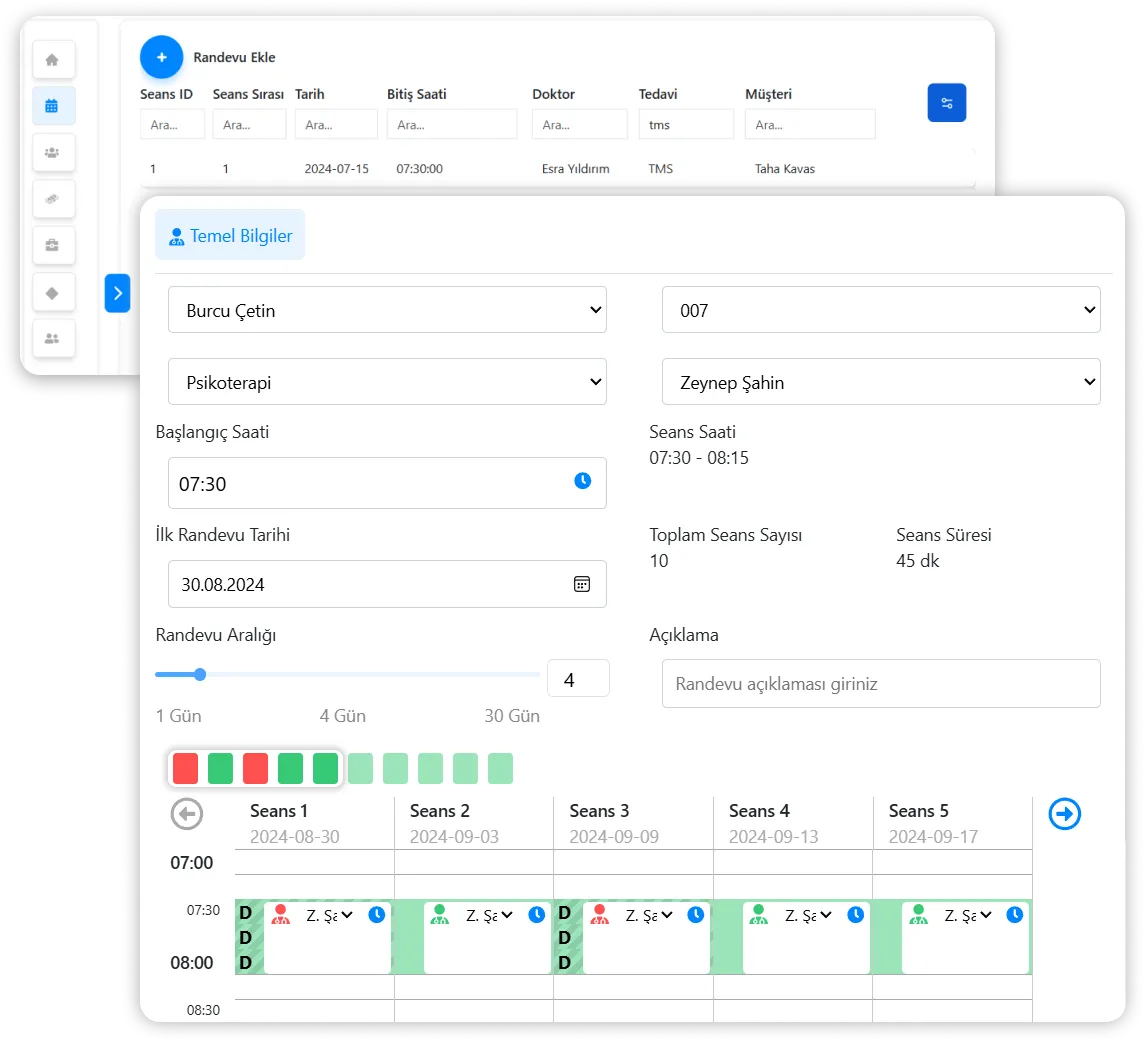Switch to the Temel Bilgiler tab
Viewport: 1145px width, 1042px height.
[x=230, y=236]
